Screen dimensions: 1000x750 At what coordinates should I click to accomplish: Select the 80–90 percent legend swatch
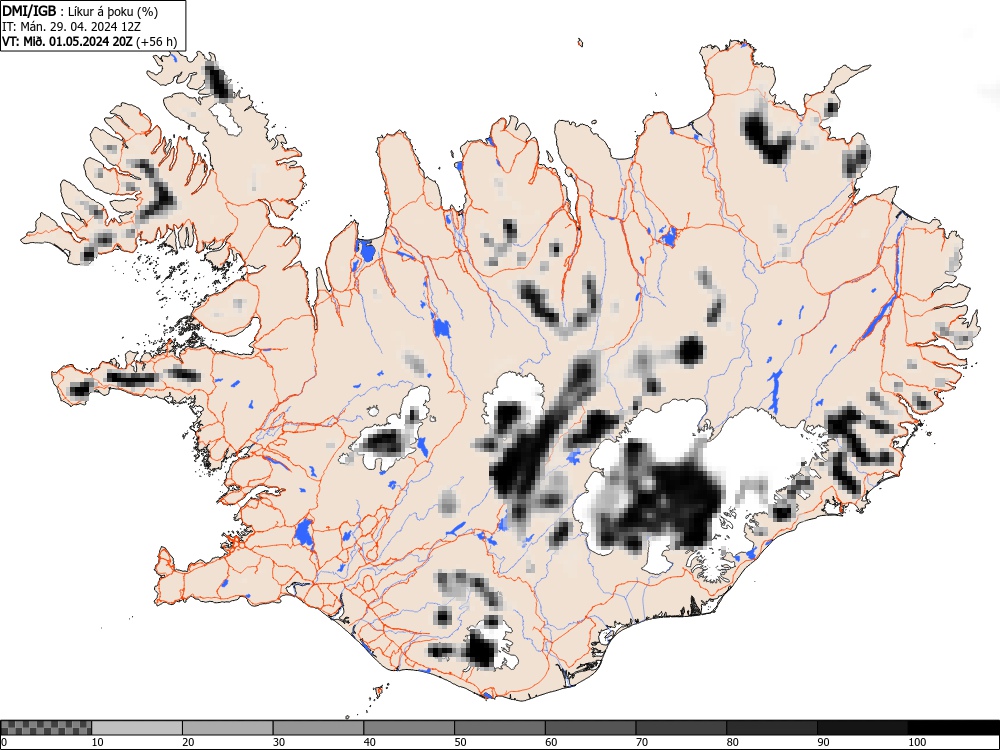point(771,728)
